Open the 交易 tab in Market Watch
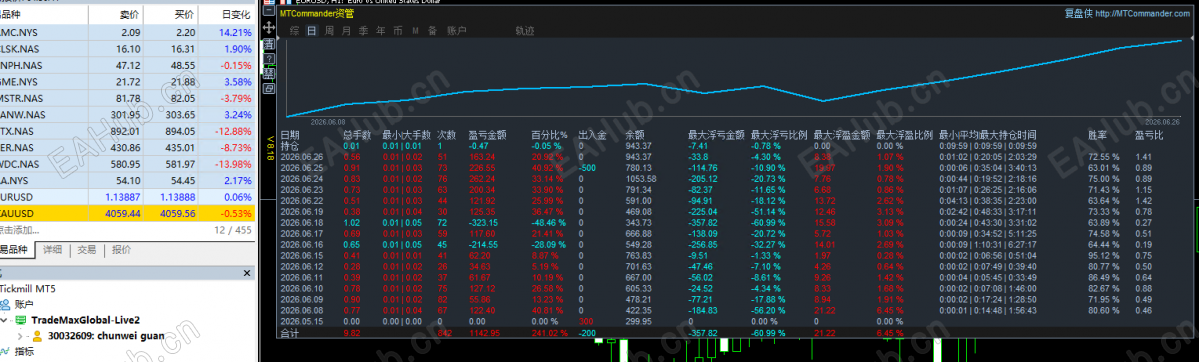 click(x=86, y=249)
